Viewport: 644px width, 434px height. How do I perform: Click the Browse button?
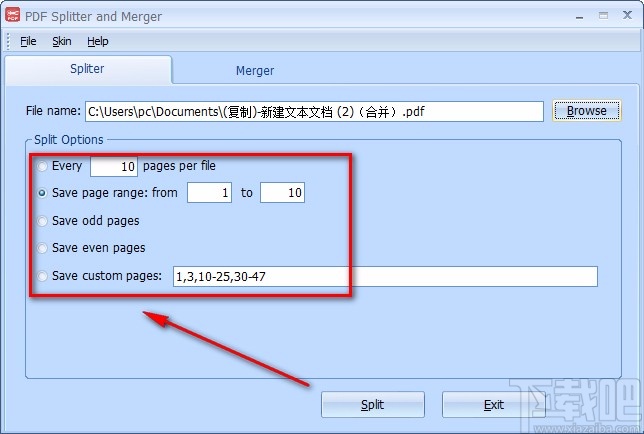(x=586, y=111)
